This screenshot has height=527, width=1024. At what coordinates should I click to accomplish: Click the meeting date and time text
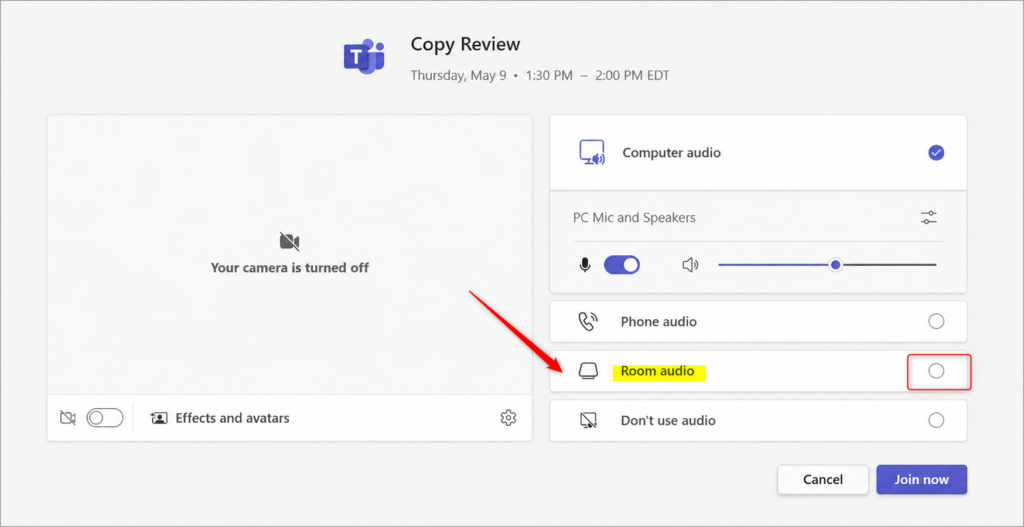[x=539, y=75]
